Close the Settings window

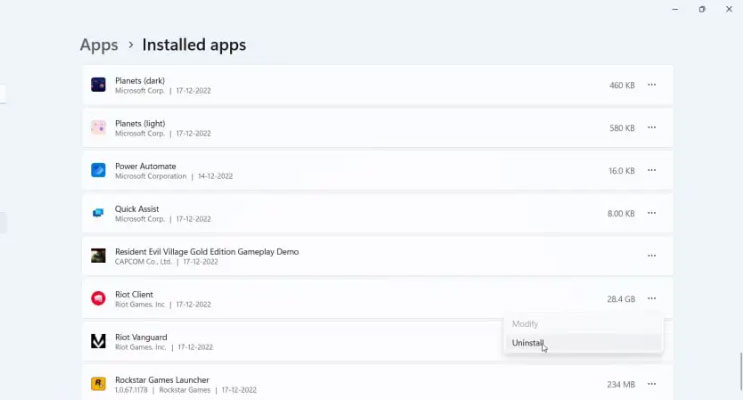point(729,9)
